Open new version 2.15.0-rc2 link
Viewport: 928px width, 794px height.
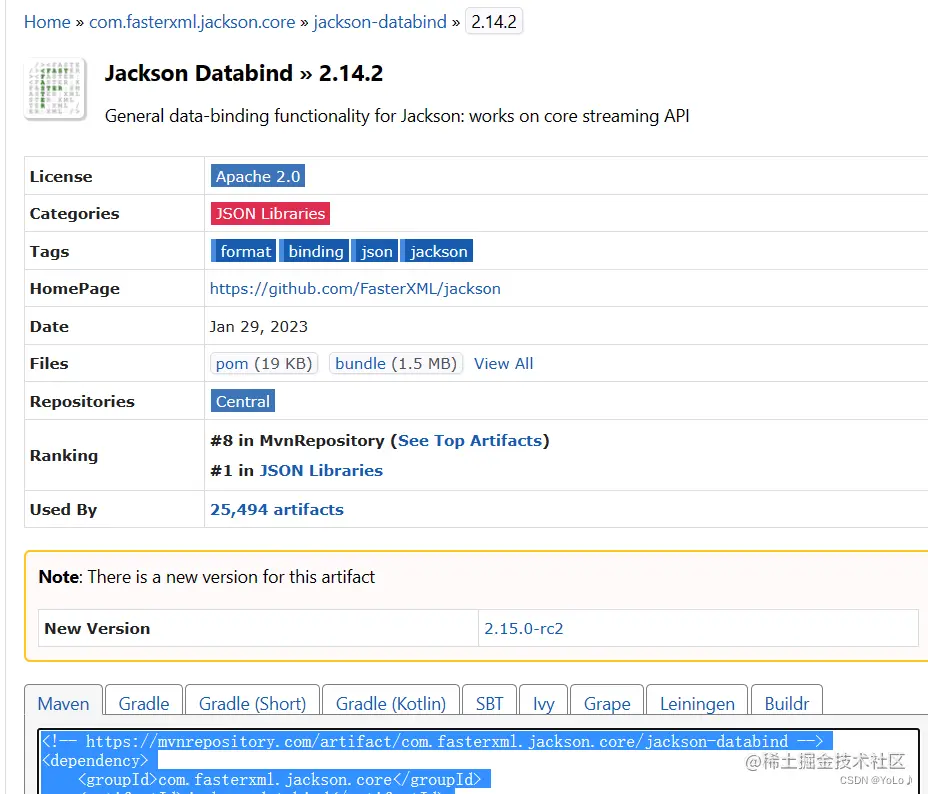tap(524, 628)
